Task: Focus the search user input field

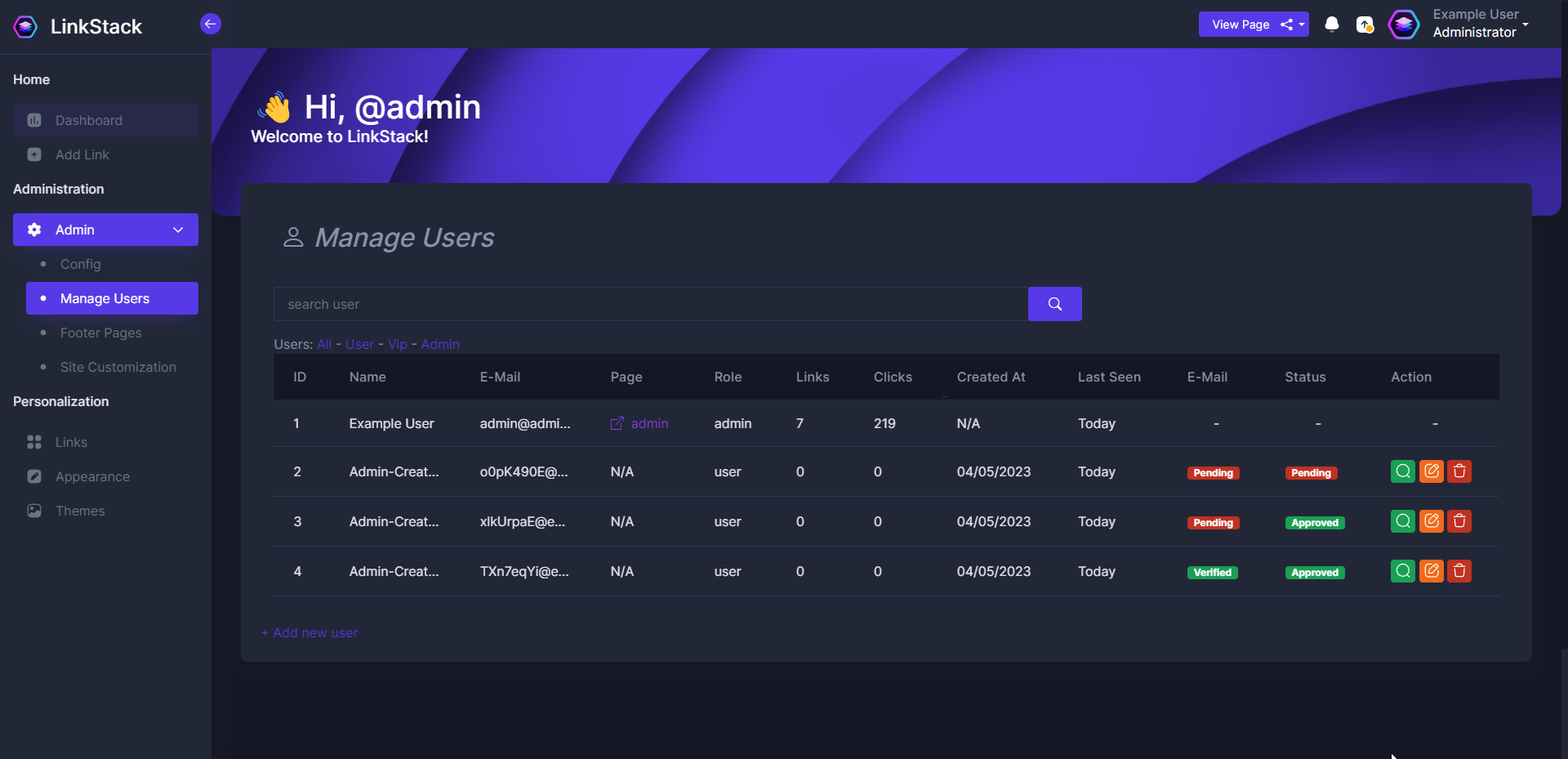Action: point(651,304)
